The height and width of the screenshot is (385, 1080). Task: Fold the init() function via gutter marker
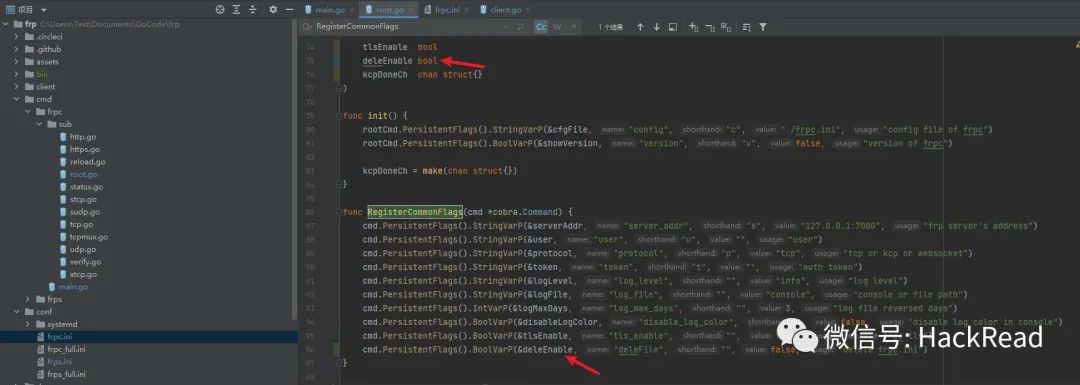click(338, 116)
